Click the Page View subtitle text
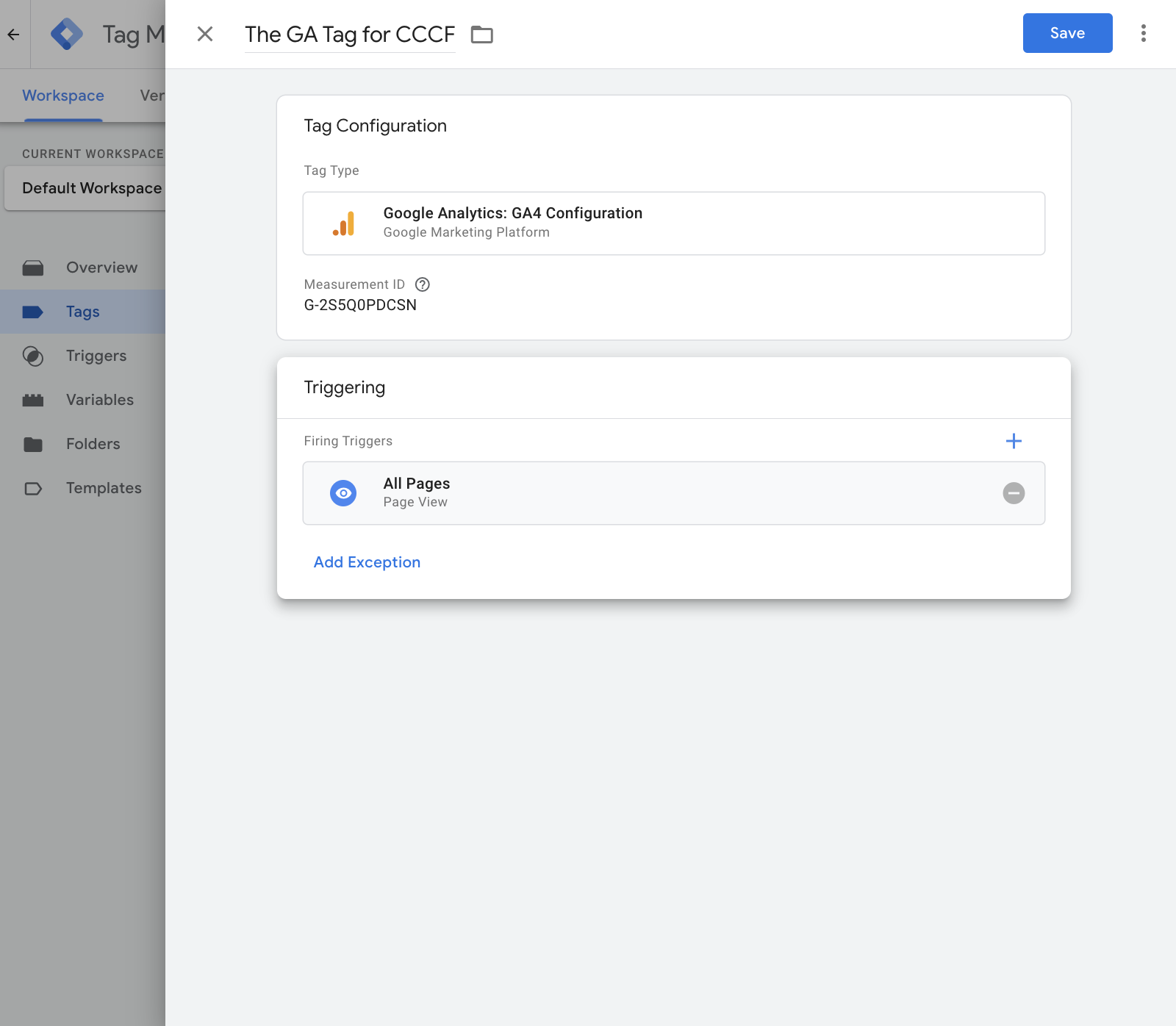 (x=415, y=502)
